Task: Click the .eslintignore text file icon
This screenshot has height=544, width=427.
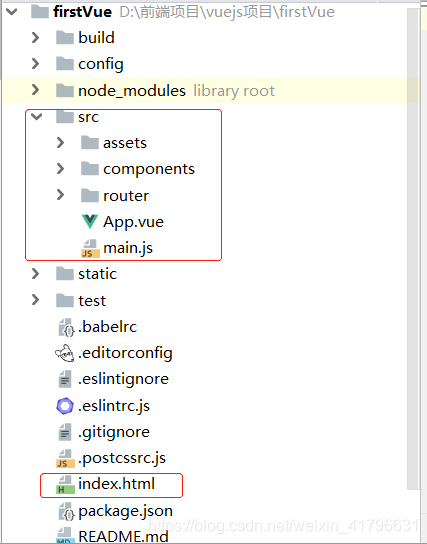Action: point(65,379)
